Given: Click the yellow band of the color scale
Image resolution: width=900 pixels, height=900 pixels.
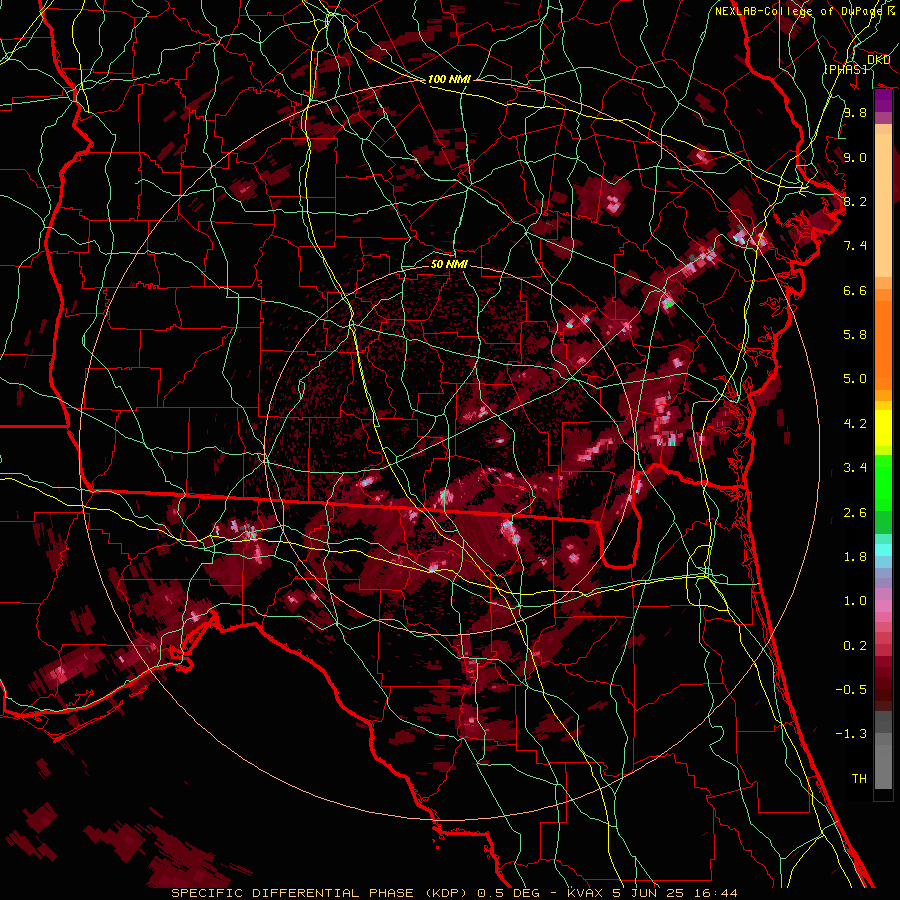Looking at the screenshot, I should tap(883, 427).
